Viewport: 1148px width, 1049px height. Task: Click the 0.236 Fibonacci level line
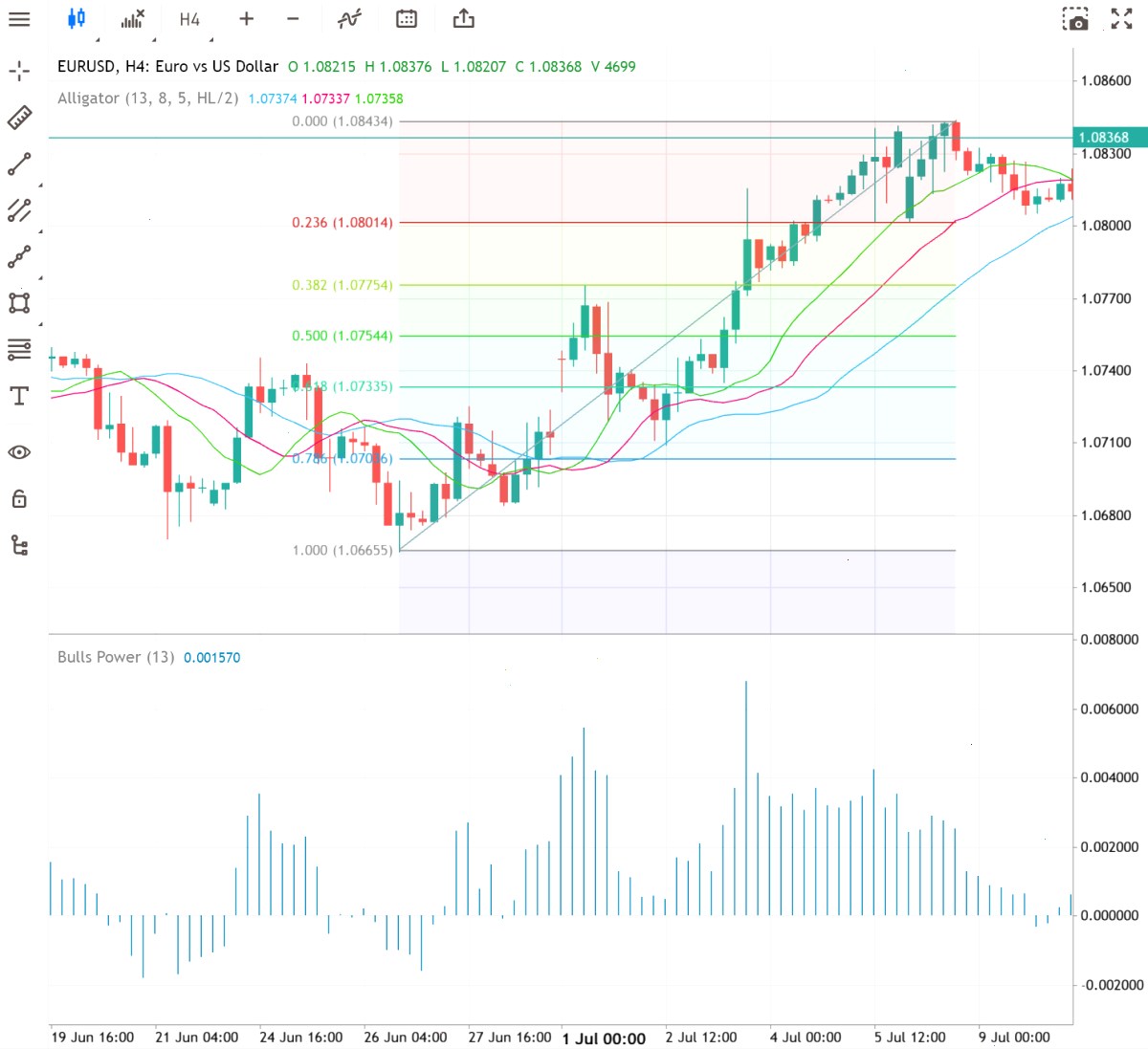coord(676,223)
